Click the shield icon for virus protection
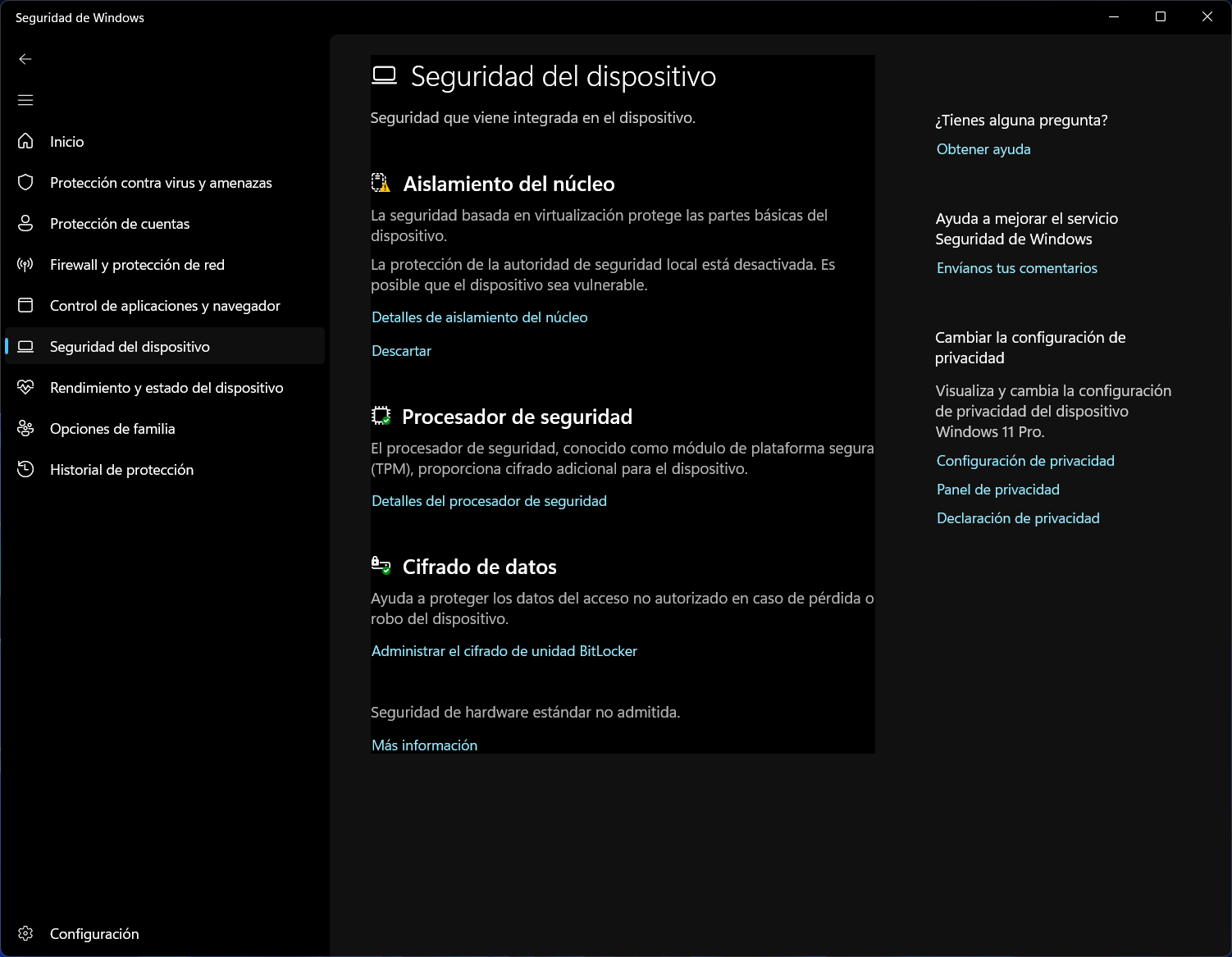This screenshot has height=957, width=1232. [x=25, y=182]
